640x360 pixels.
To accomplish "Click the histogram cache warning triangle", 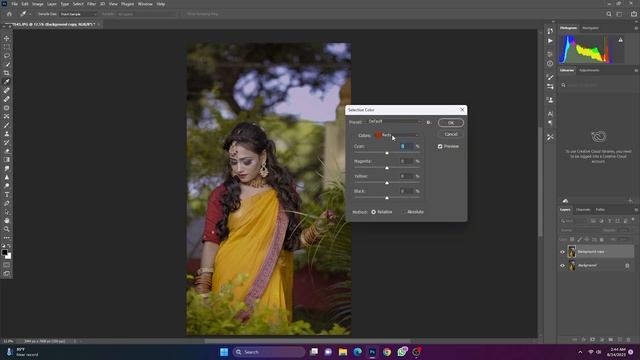I will (620, 40).
